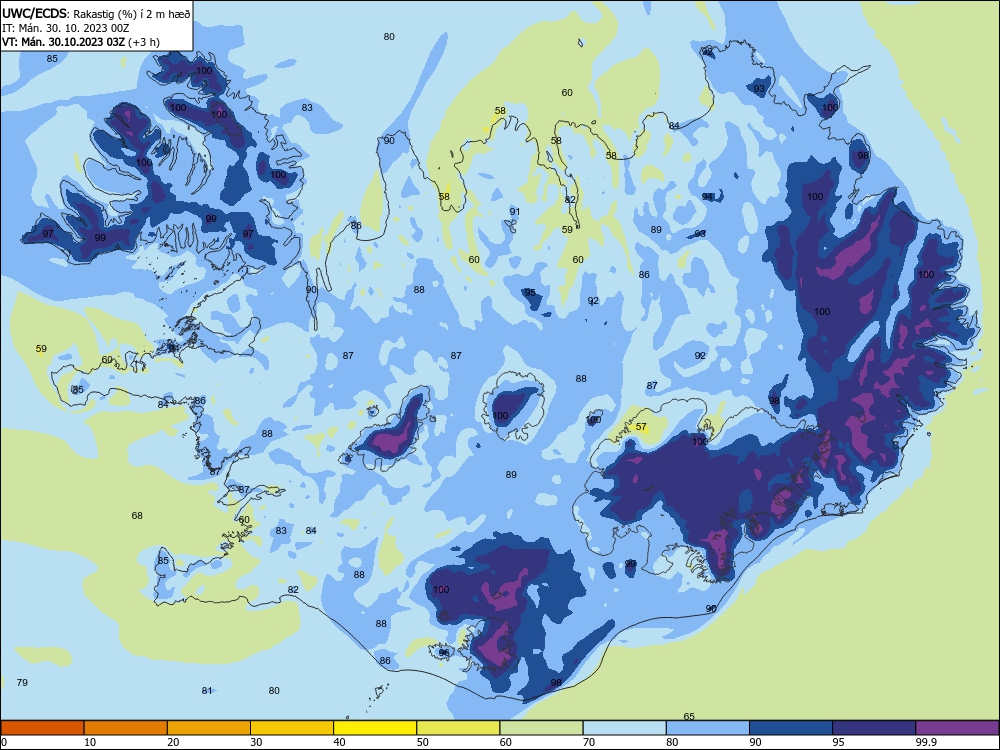Click the legend tick label '20'
This screenshot has height=750, width=1000.
pyautogui.click(x=173, y=742)
